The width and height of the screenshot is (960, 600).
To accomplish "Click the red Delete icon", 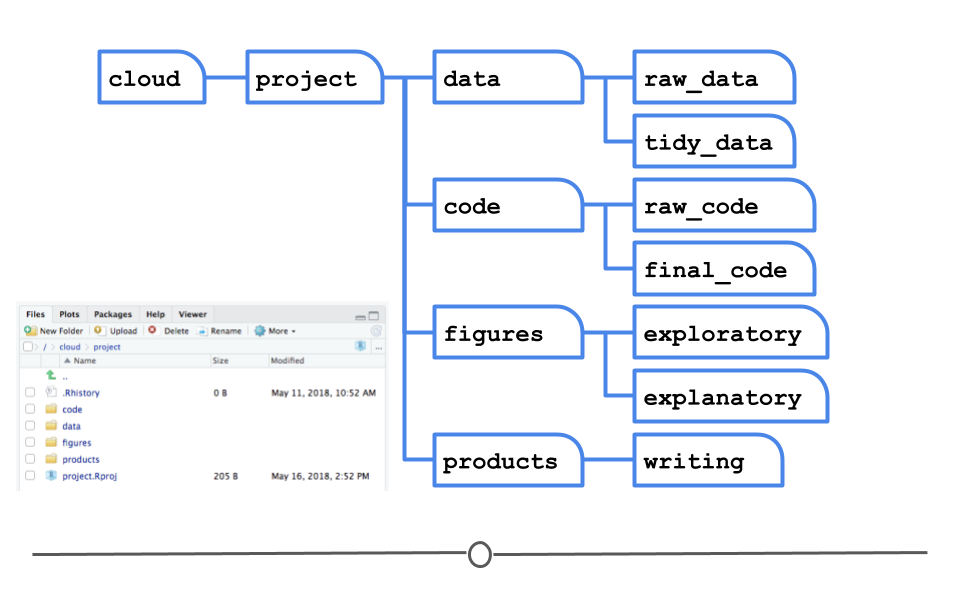I will [x=152, y=330].
